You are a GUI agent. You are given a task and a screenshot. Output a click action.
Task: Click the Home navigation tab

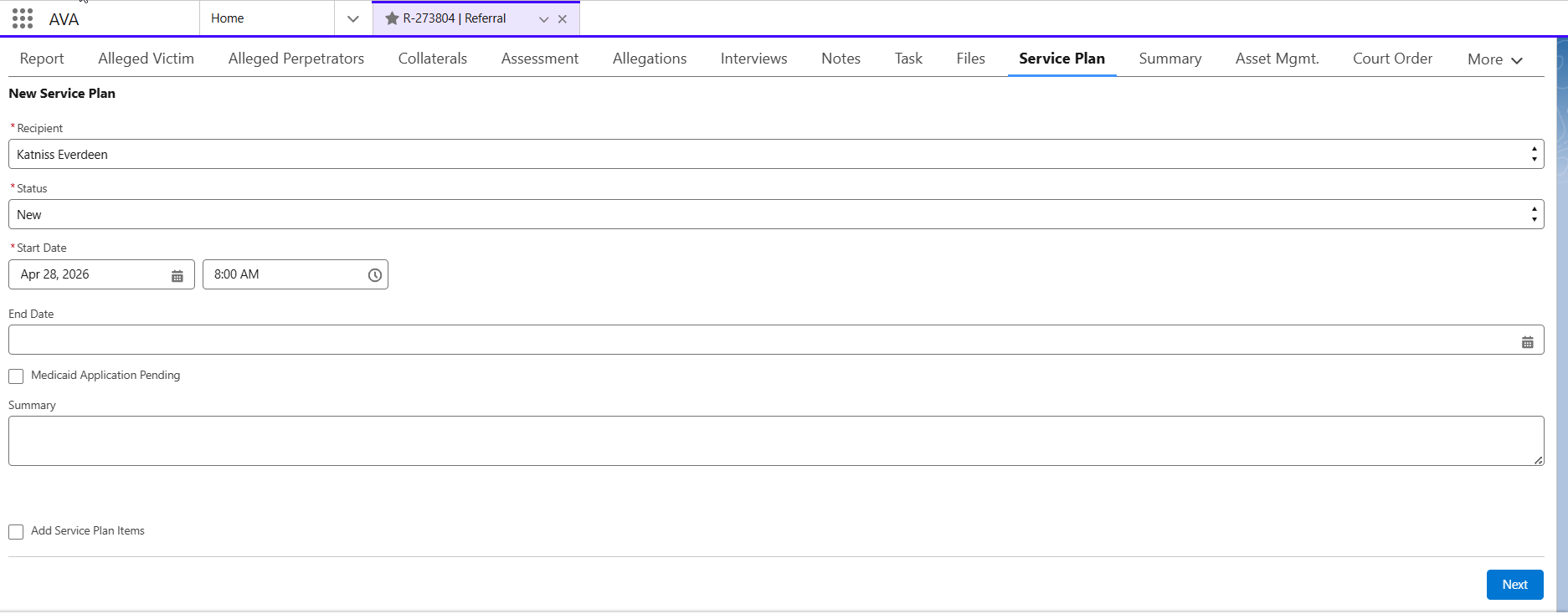click(267, 18)
